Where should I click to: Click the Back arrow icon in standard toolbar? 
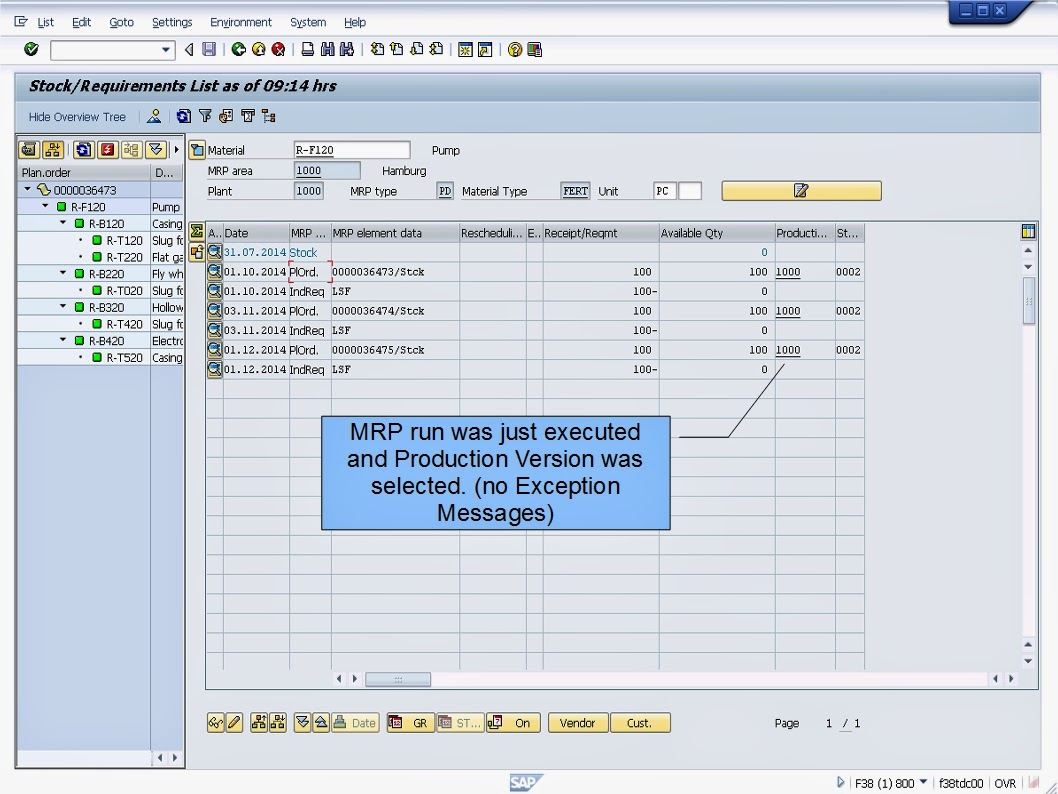(x=237, y=49)
